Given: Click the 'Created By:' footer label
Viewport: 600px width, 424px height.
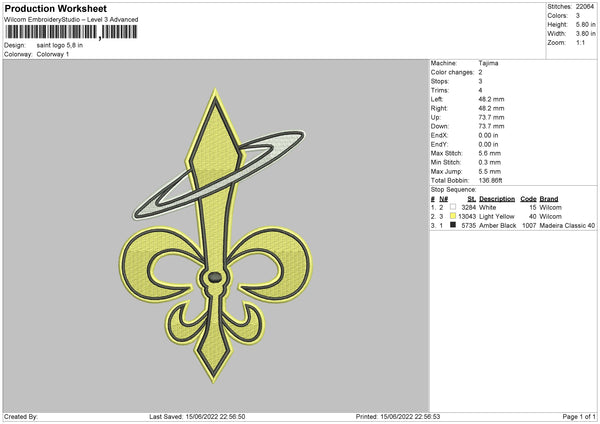Looking at the screenshot, I should 21,416.
